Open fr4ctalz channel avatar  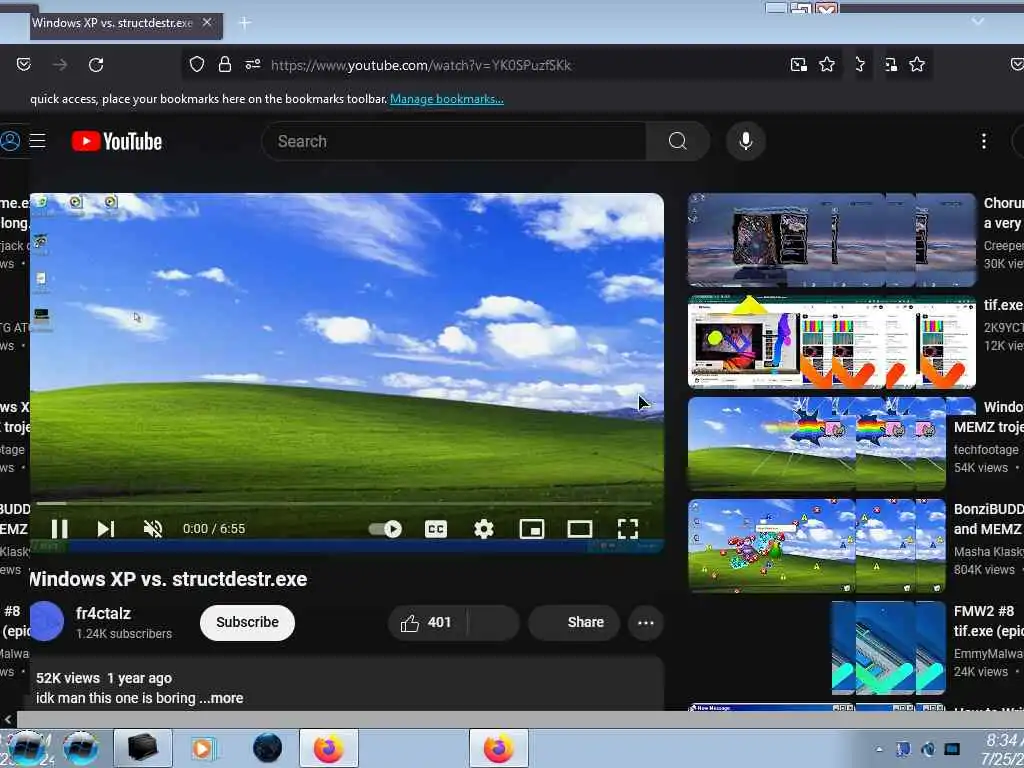(47, 622)
